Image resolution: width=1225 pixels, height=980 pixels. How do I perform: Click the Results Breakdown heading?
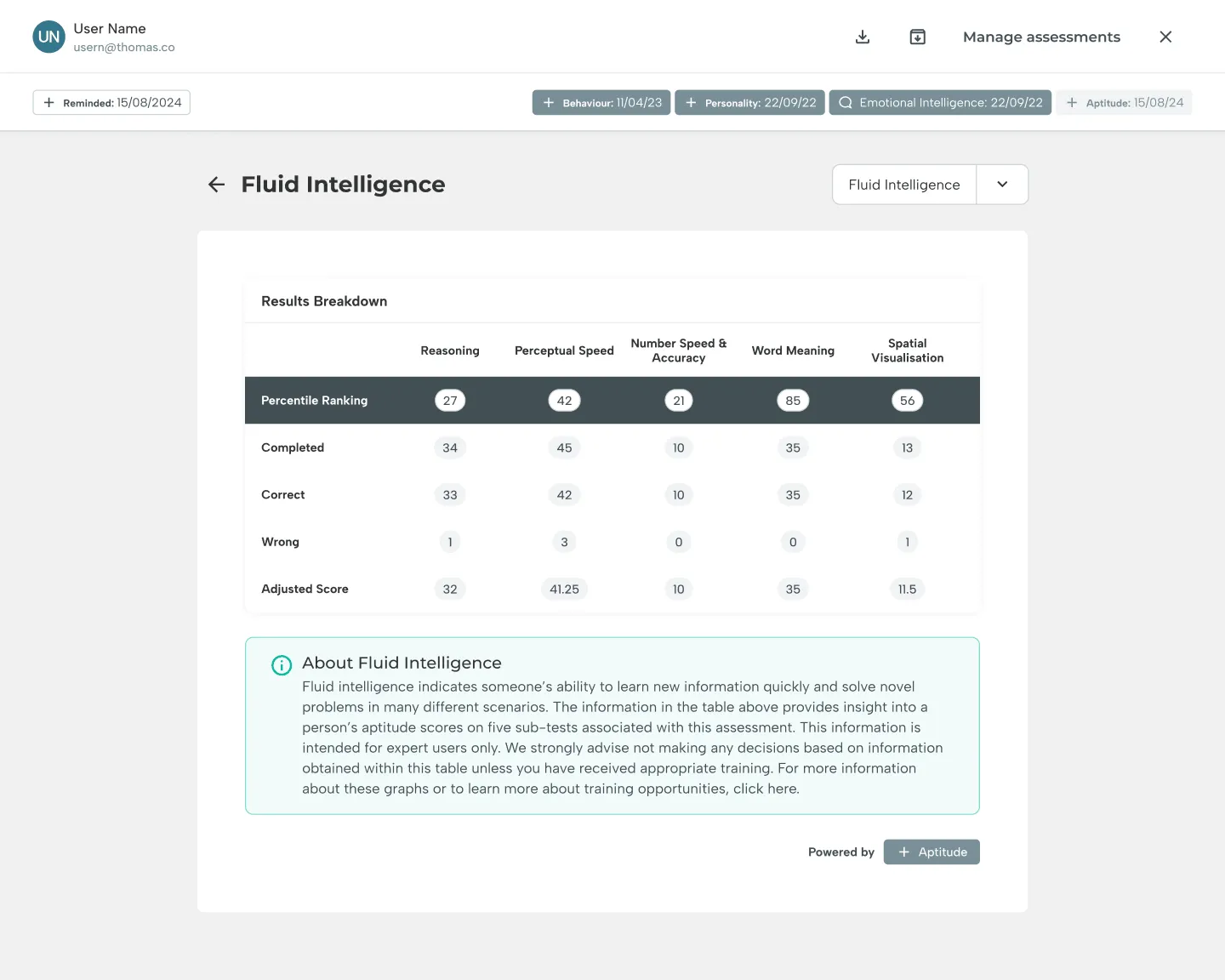pyautogui.click(x=324, y=301)
